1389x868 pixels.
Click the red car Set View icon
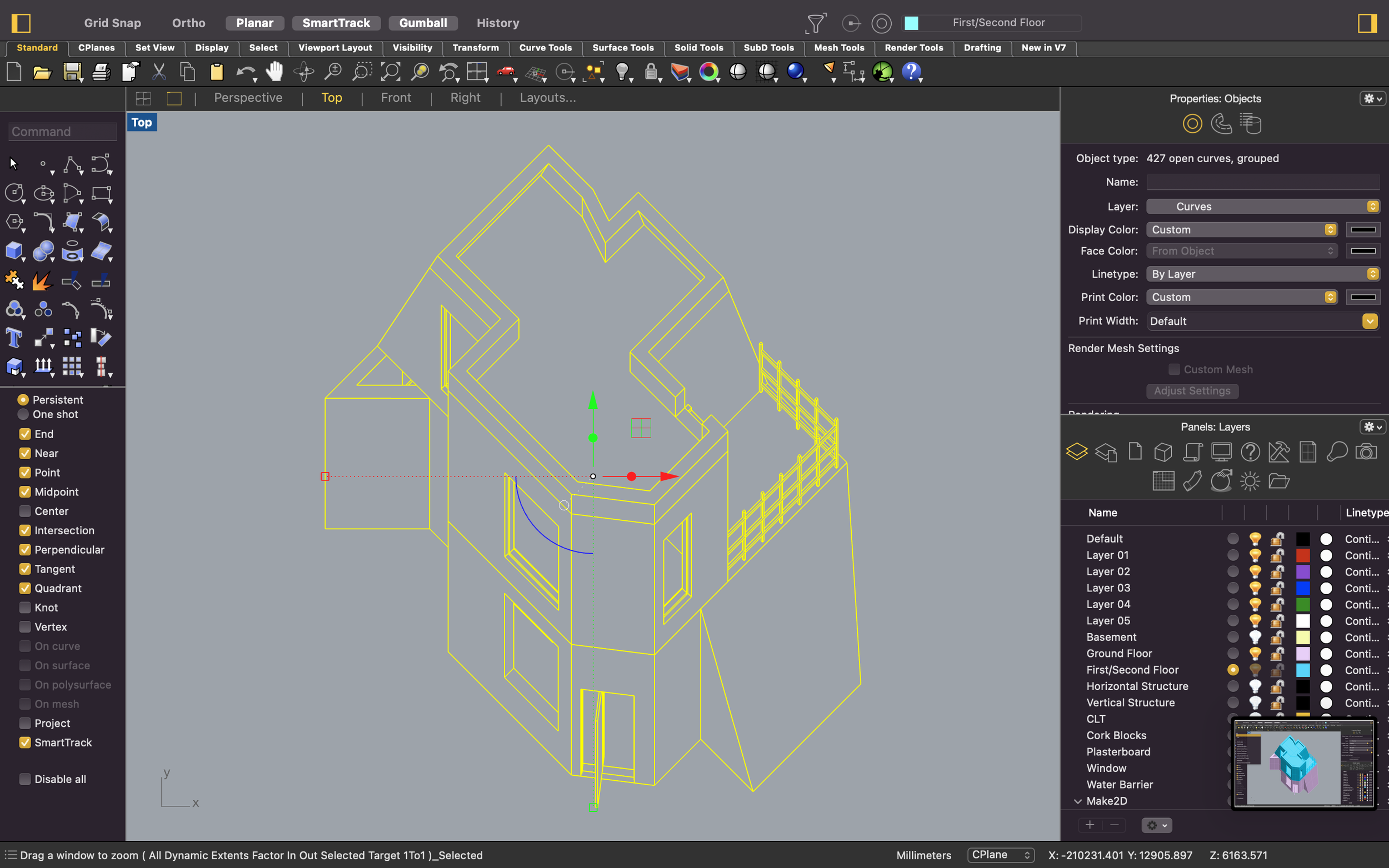coord(506,71)
